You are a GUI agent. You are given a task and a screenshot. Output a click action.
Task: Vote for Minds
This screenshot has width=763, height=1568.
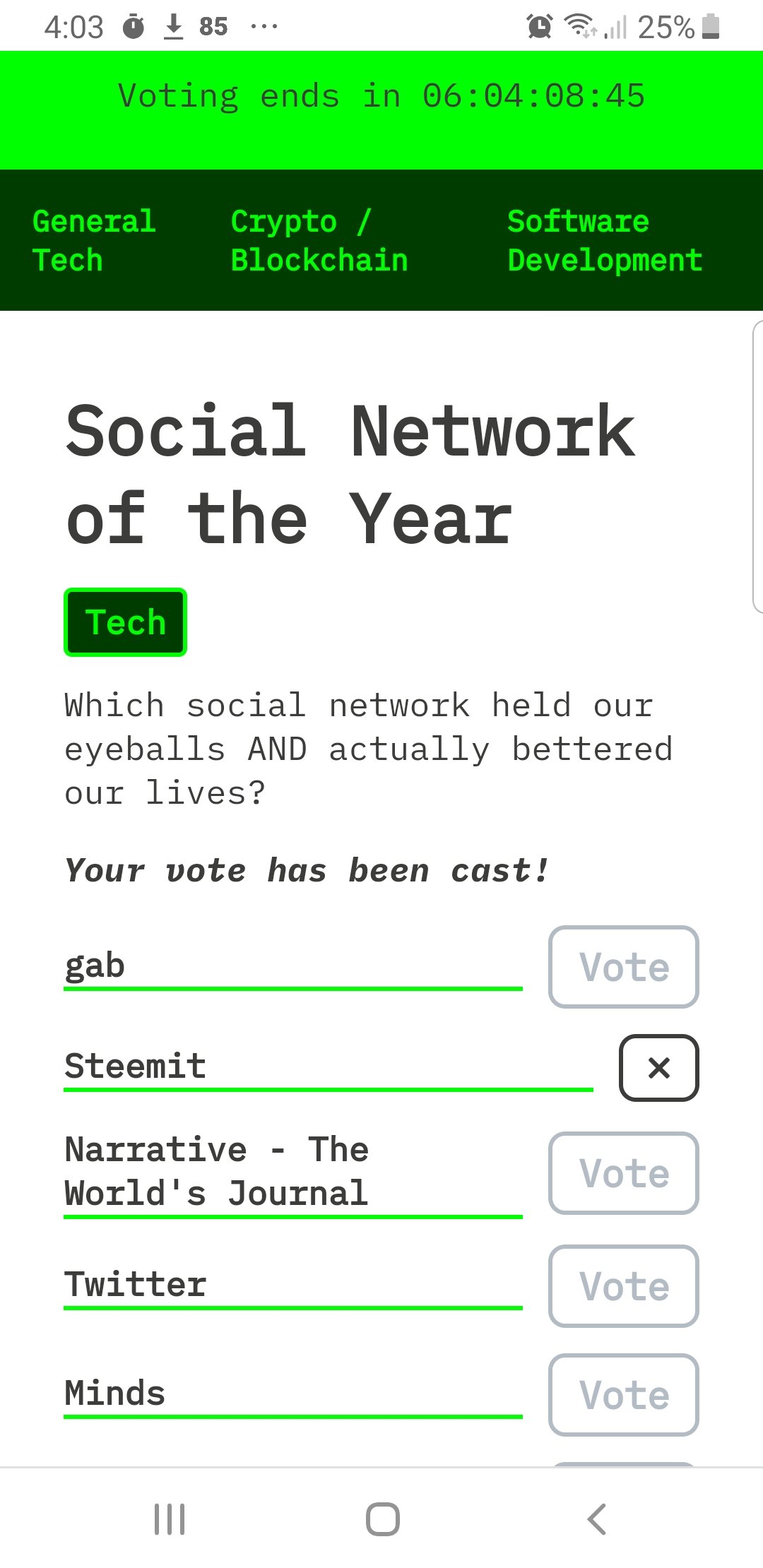tap(624, 1395)
